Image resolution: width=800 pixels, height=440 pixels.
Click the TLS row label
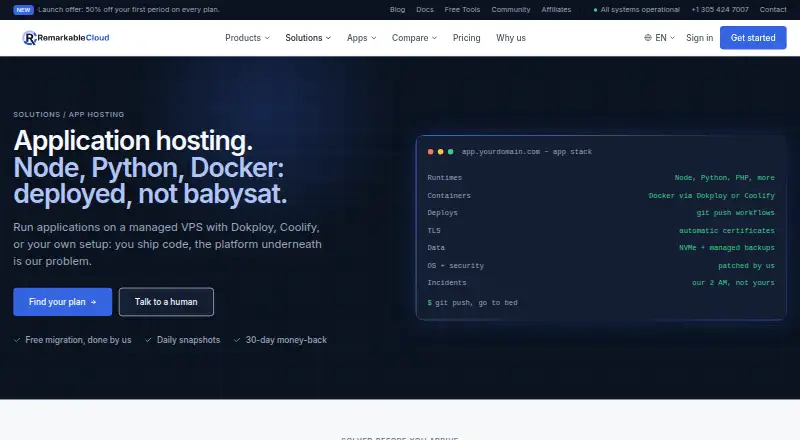tap(434, 231)
